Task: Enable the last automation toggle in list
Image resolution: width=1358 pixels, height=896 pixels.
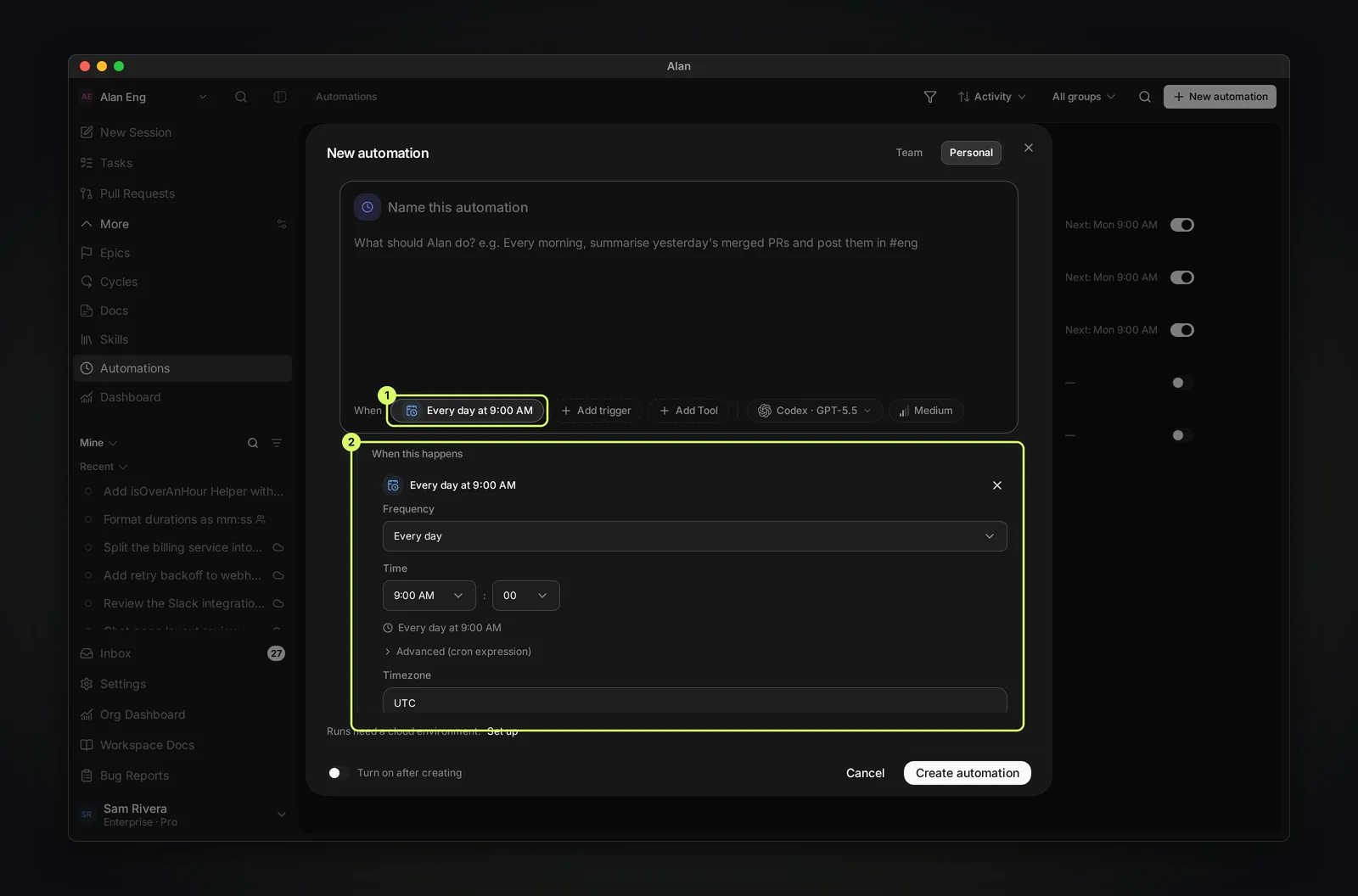Action: click(1182, 435)
